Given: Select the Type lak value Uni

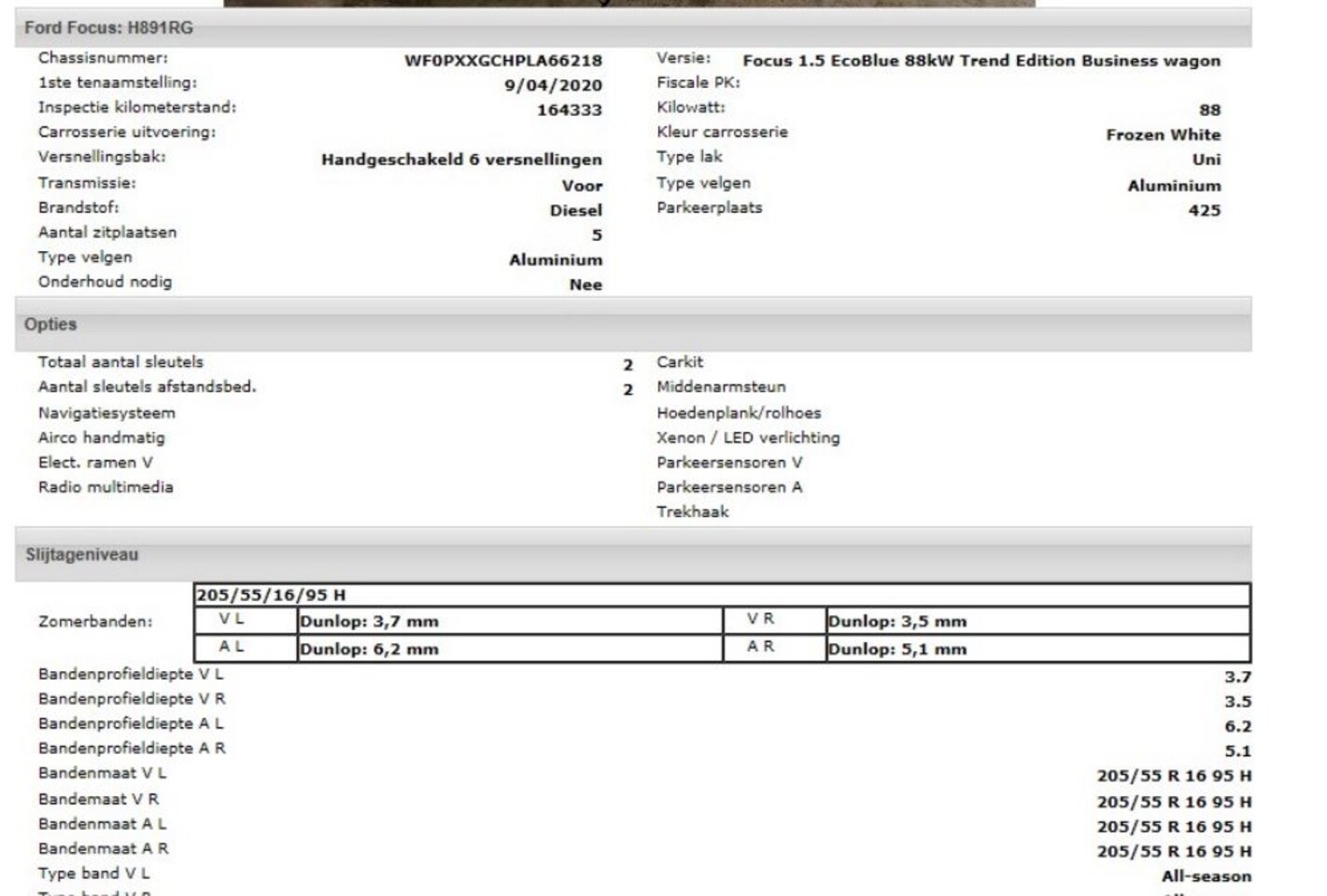Looking at the screenshot, I should [x=1206, y=160].
